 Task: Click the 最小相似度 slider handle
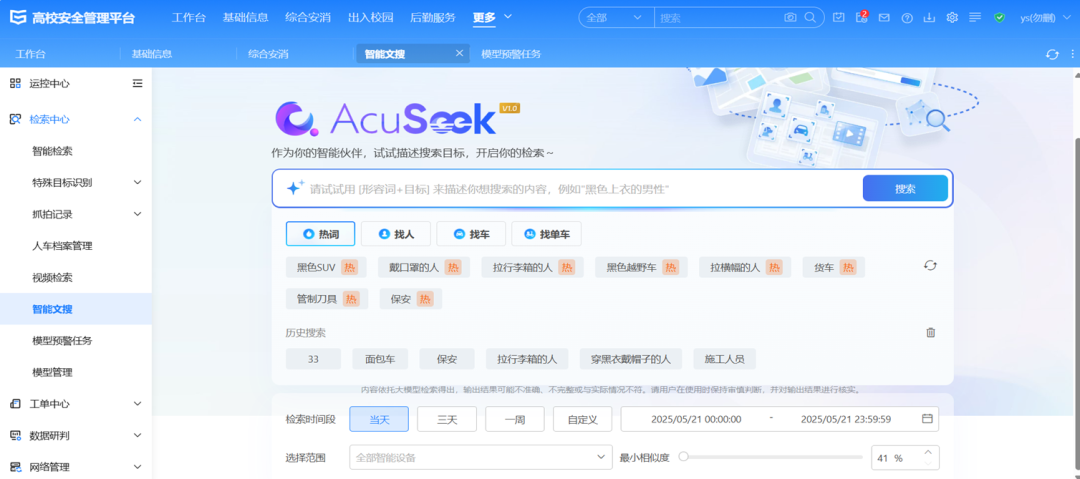point(683,456)
